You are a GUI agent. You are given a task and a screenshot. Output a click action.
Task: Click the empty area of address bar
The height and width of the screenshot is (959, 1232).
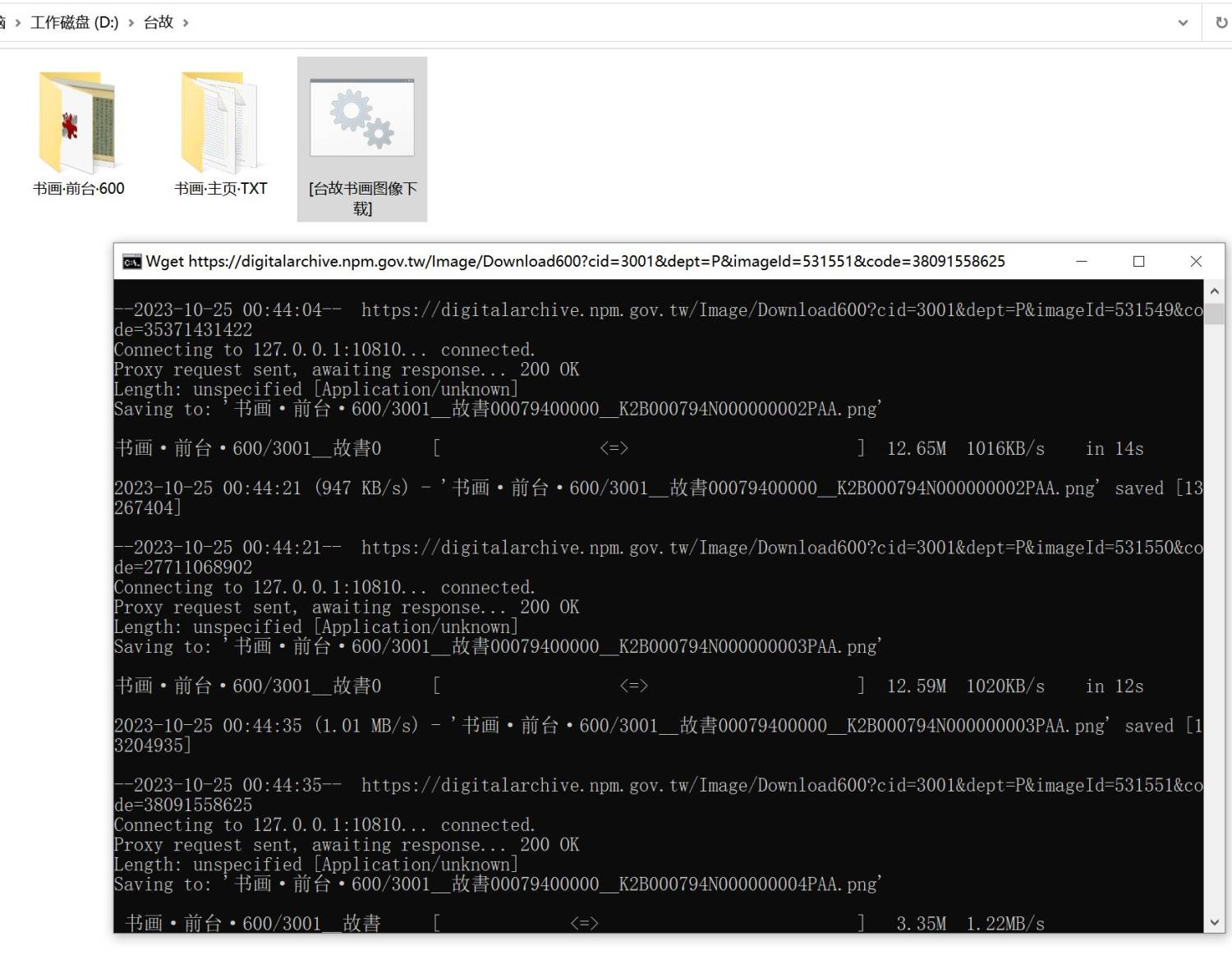[x=657, y=23]
